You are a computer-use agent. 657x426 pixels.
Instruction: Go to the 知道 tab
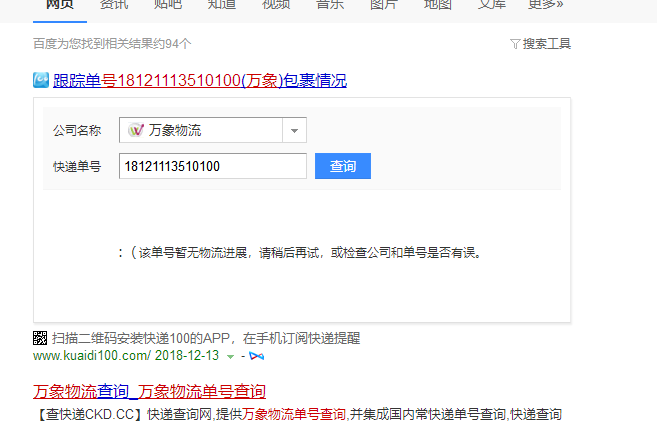[x=222, y=5]
